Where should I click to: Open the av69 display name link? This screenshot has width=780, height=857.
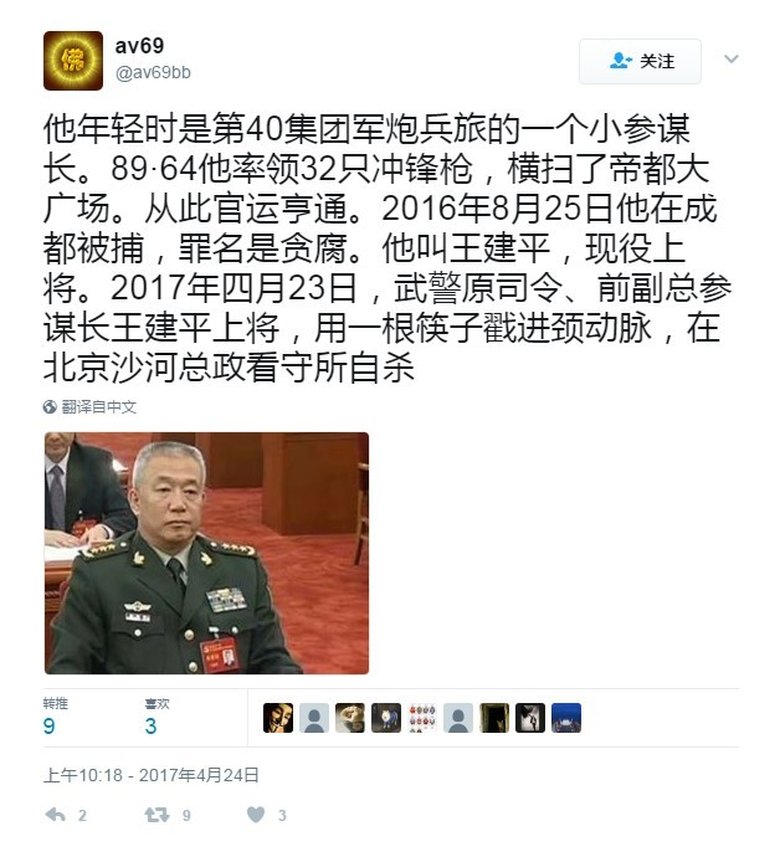(x=139, y=46)
